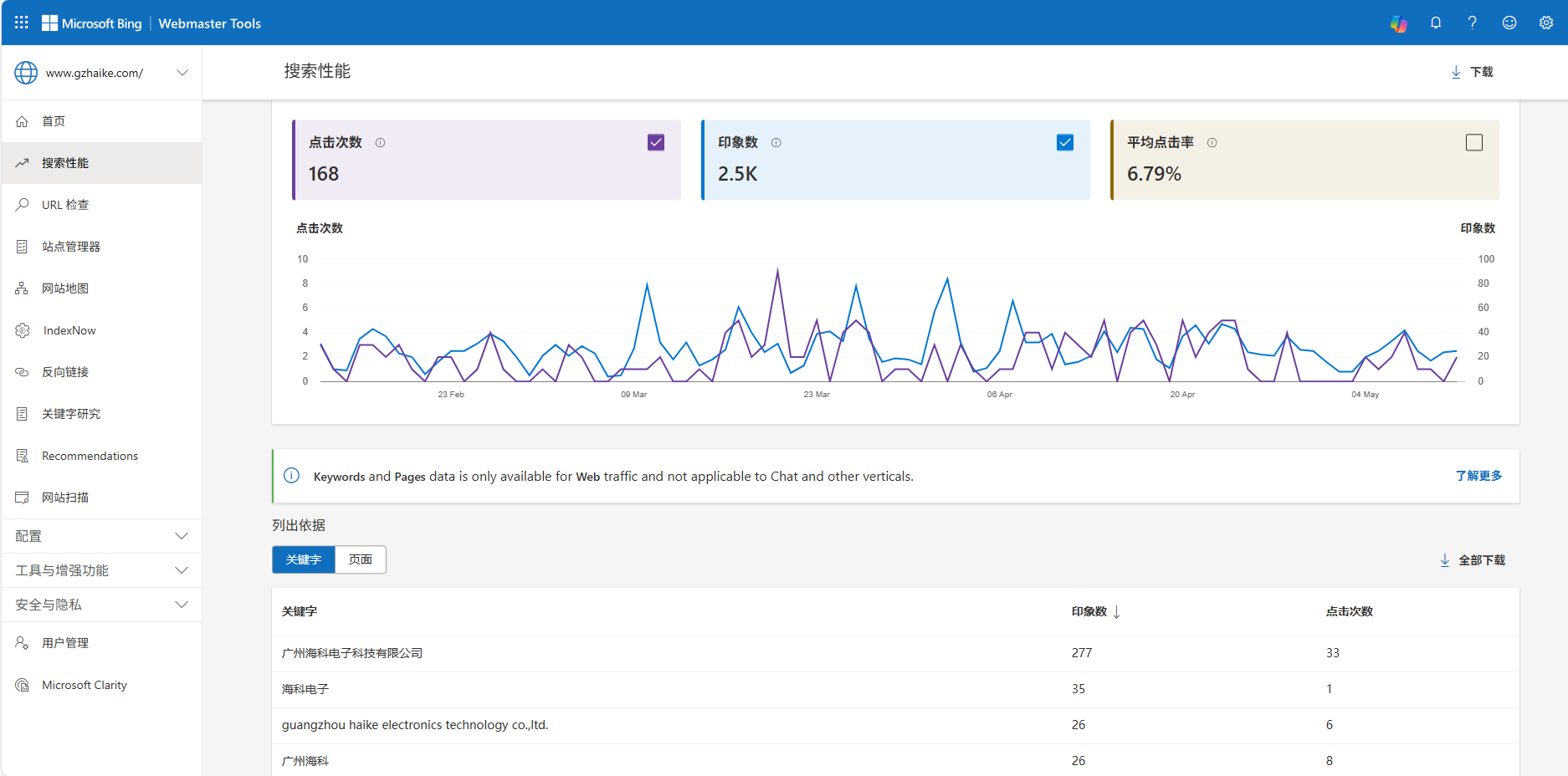Screen dimensions: 1568x776
Task: Click the info icon beside 点击次数
Action: click(x=381, y=143)
